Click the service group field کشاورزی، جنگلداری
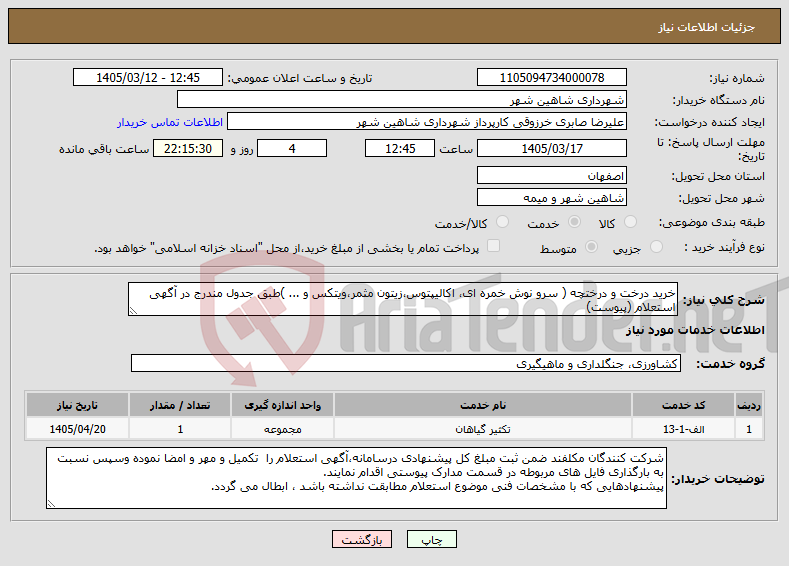 tap(406, 363)
